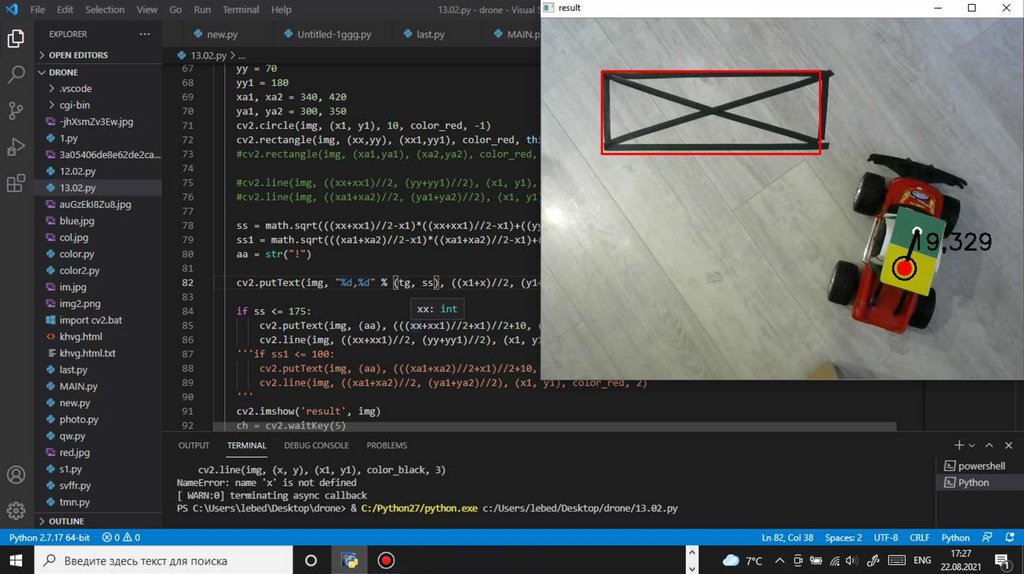Click the Python 2.7.17 64-bit interpreter selector
This screenshot has height=574, width=1024.
(x=49, y=537)
